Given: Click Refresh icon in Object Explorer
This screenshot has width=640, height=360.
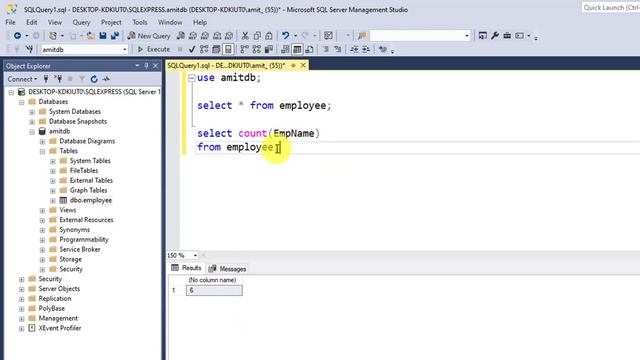Looking at the screenshot, I should (x=94, y=79).
